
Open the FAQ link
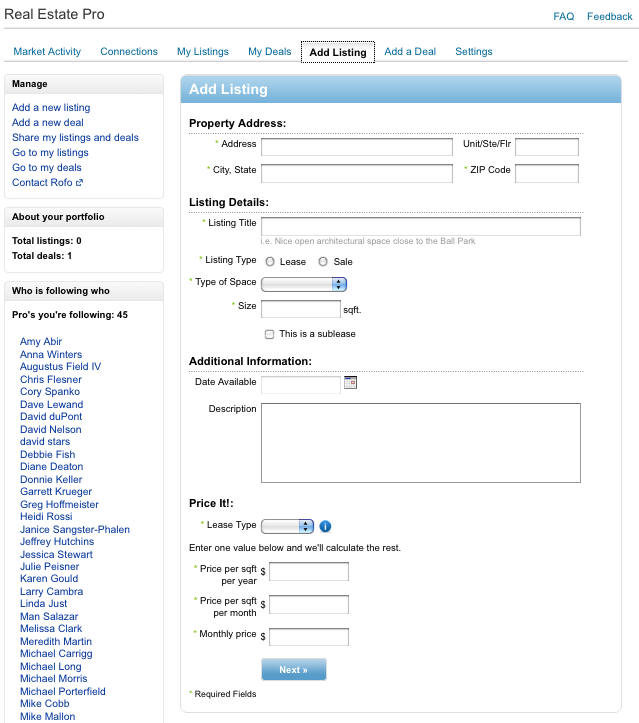(x=563, y=17)
